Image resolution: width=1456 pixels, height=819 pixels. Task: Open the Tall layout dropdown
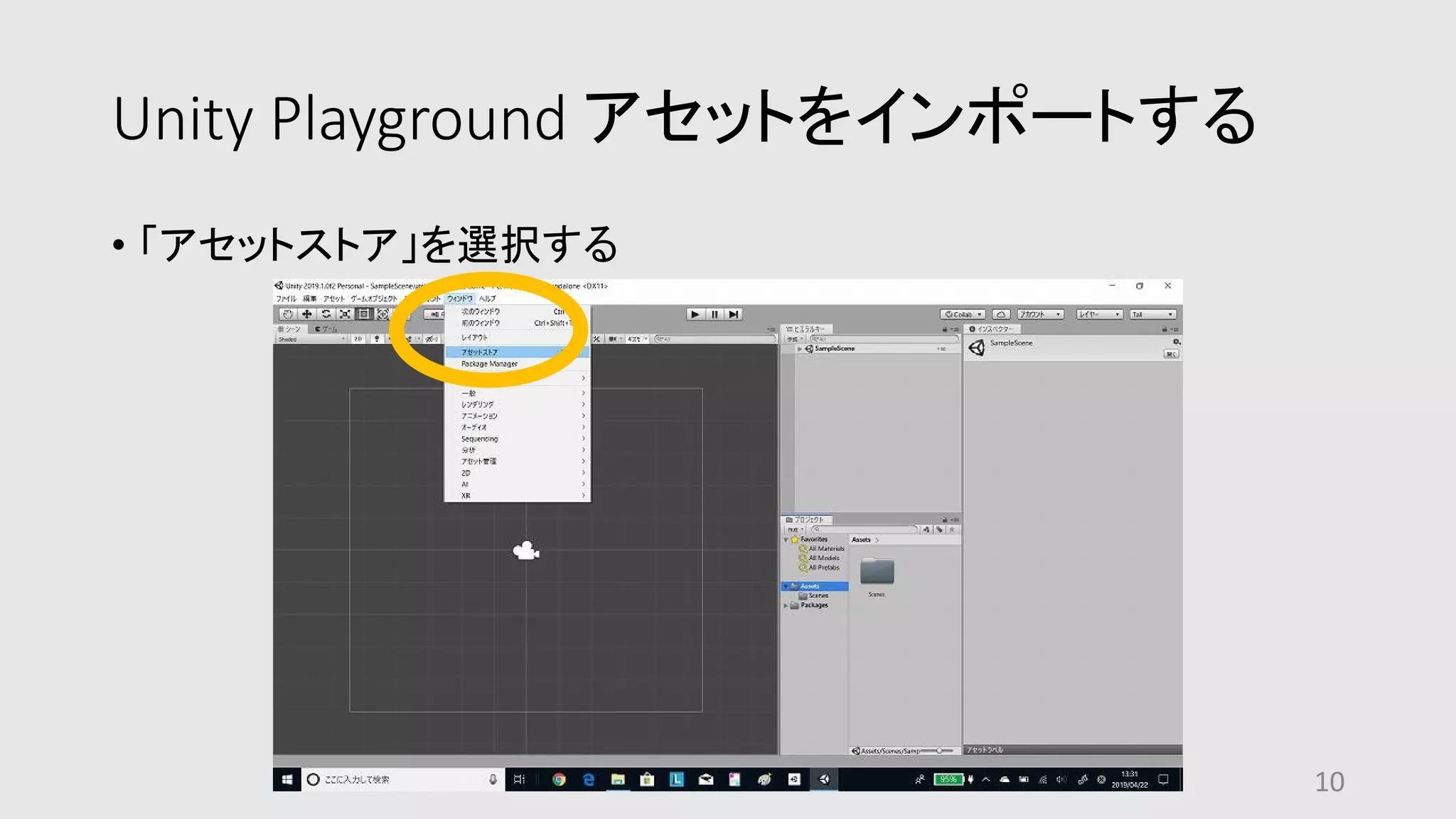[x=1153, y=314]
